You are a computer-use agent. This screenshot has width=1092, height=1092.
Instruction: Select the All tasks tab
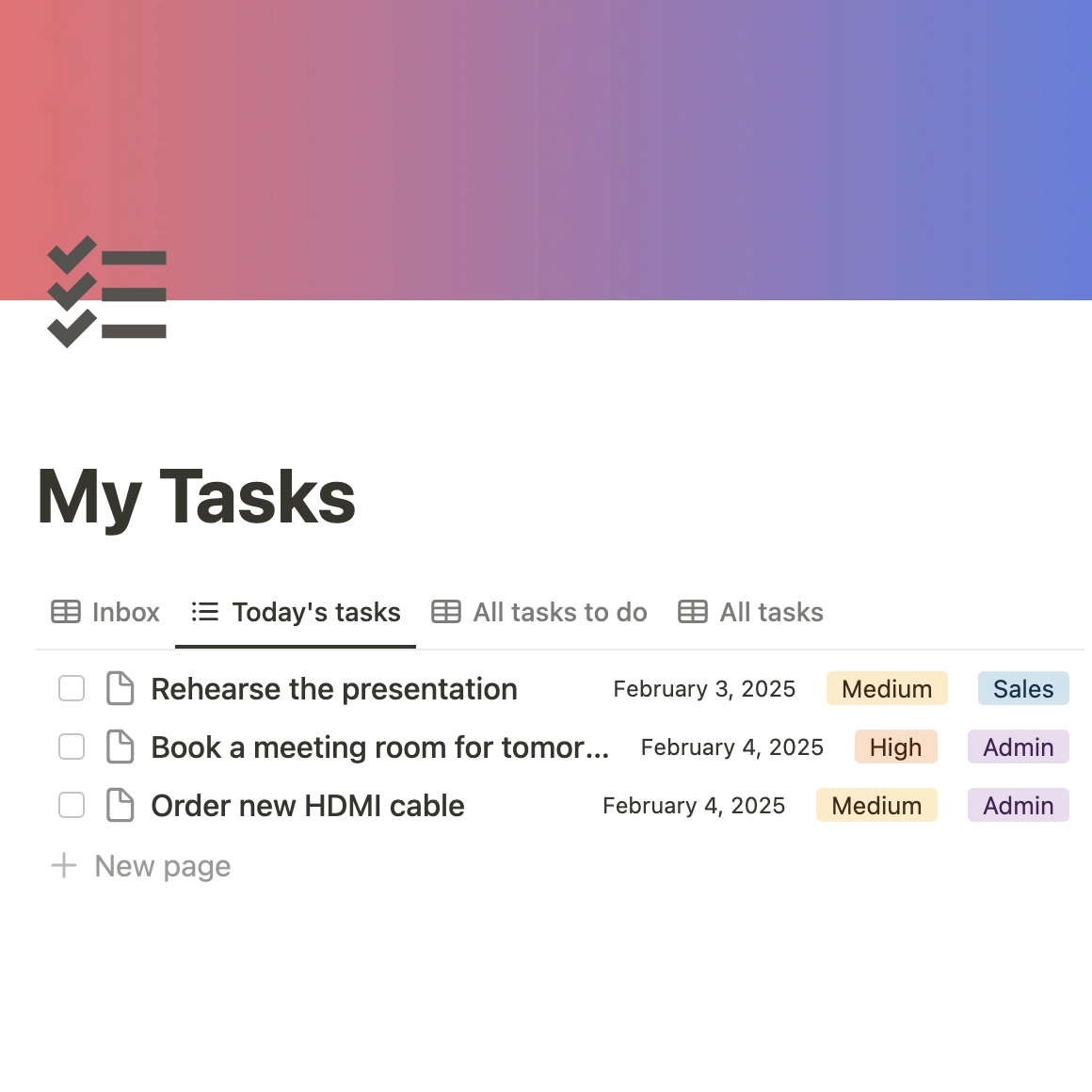click(771, 612)
